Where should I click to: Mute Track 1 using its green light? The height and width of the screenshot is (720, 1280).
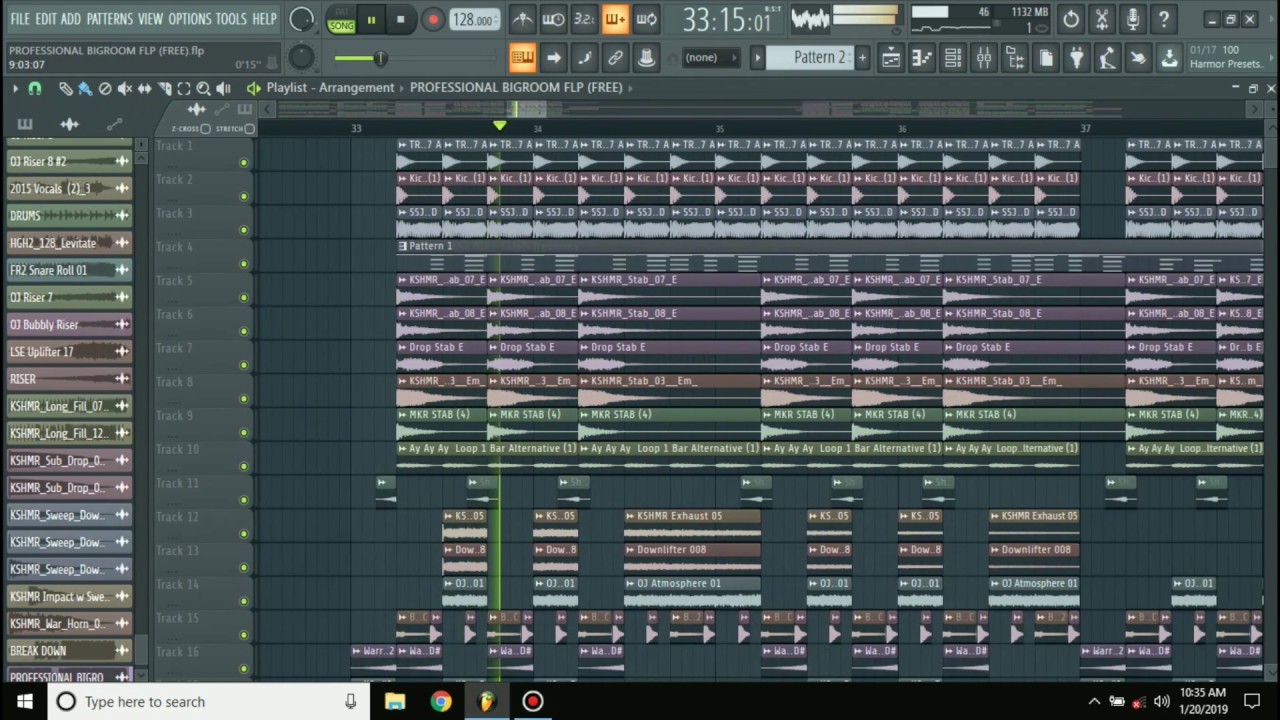click(243, 163)
